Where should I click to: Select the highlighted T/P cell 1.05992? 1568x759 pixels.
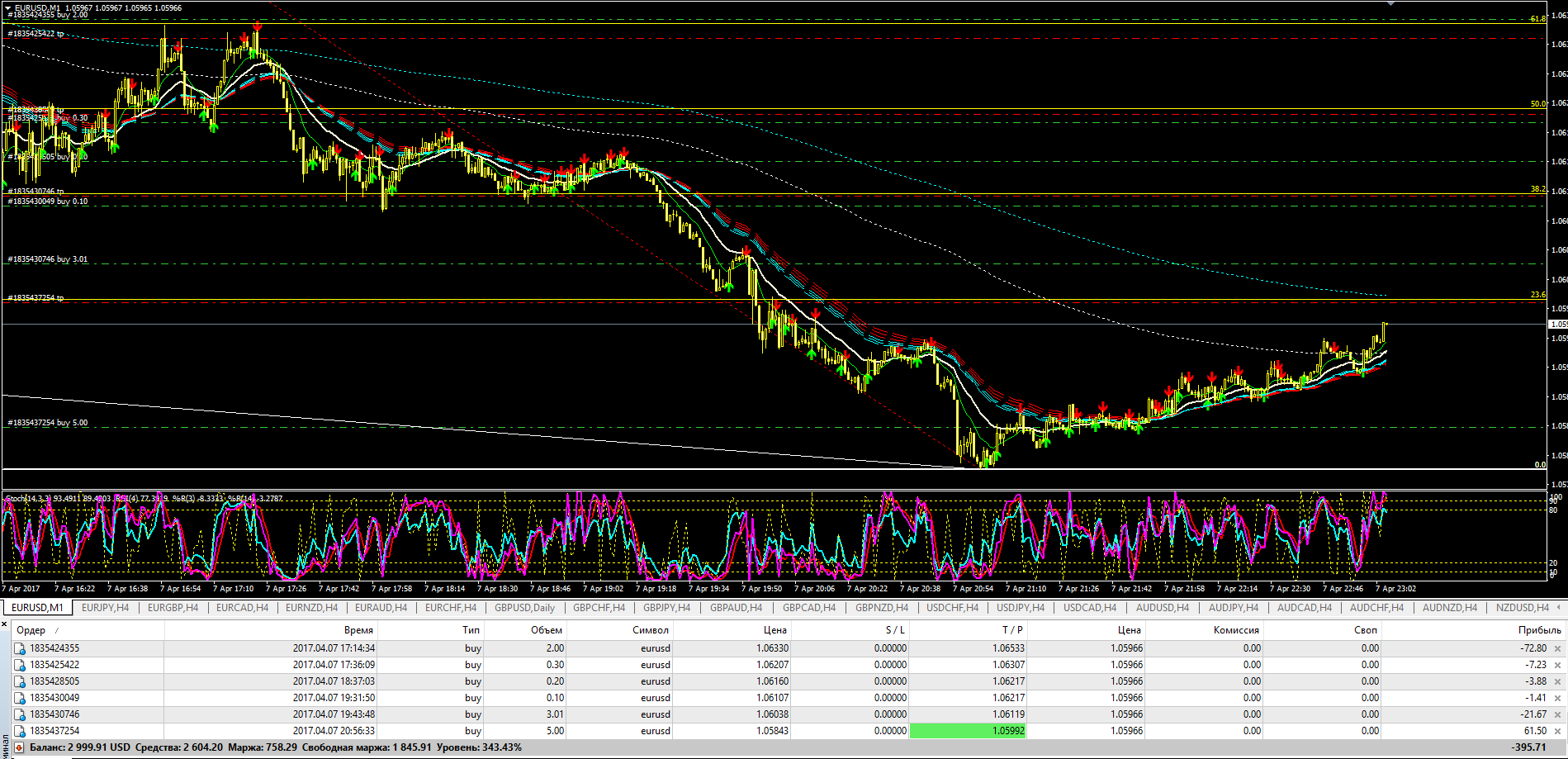tap(968, 731)
